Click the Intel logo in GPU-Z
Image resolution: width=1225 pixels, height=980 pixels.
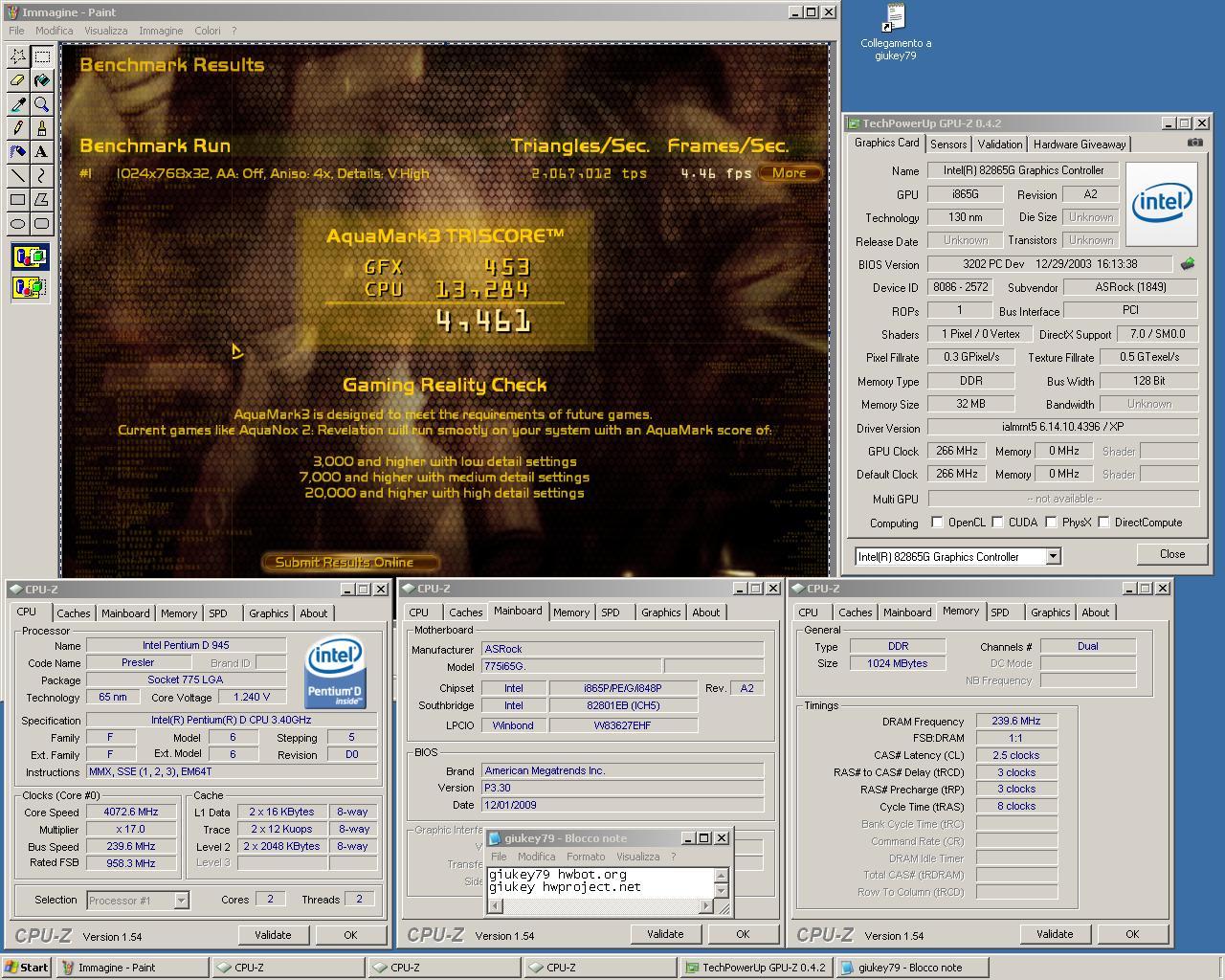[x=1162, y=204]
